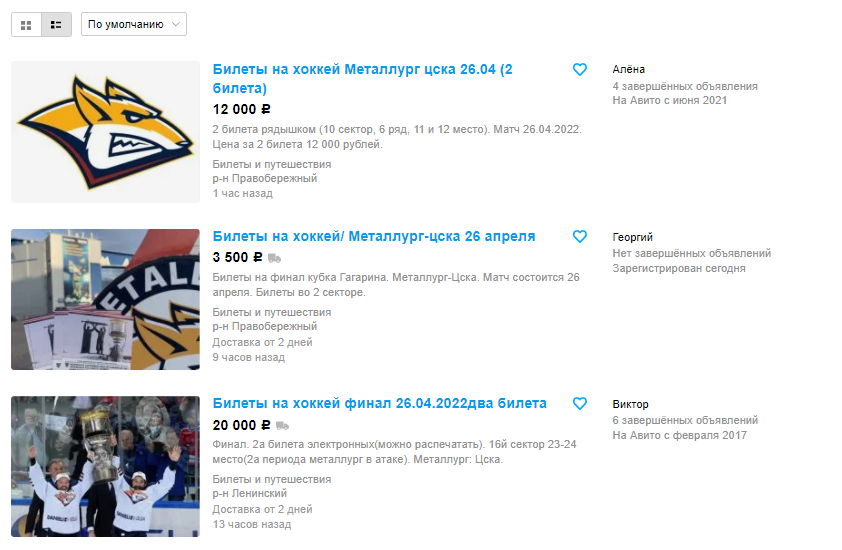This screenshot has width=842, height=550.
Task: View seller Георгий's profile
Action: pos(633,237)
